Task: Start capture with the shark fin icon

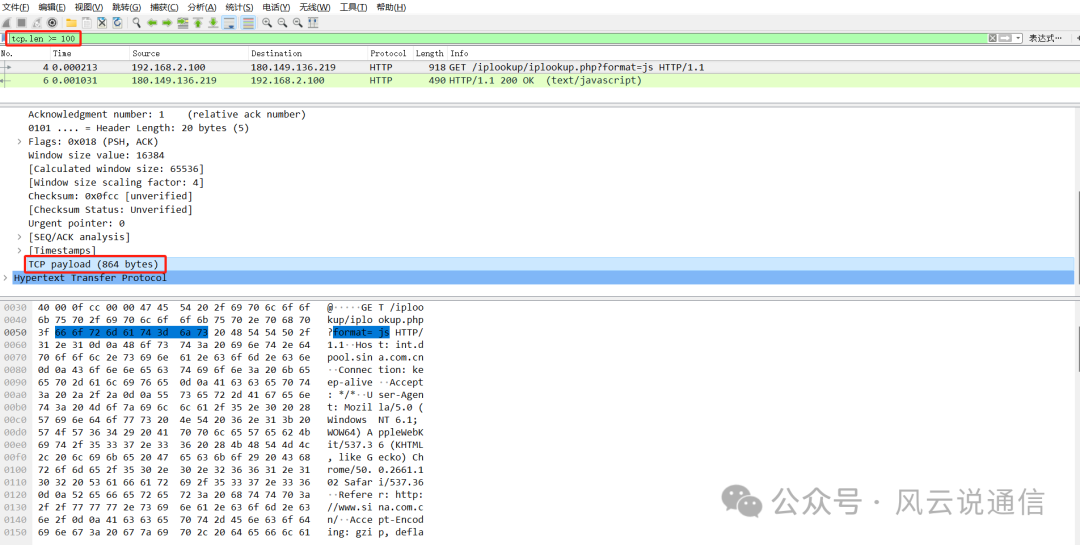Action: click(x=8, y=22)
